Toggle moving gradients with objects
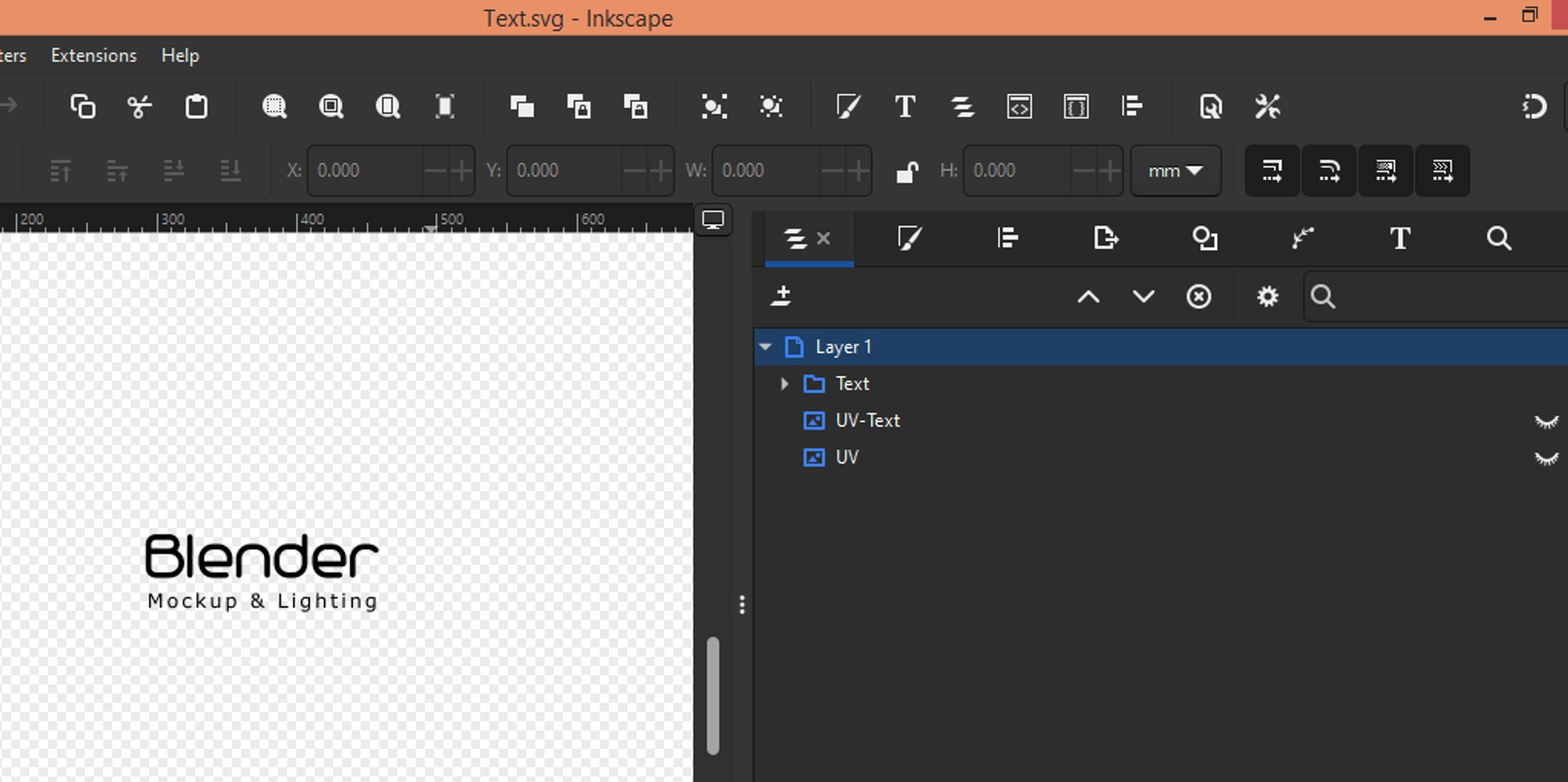Image resolution: width=1568 pixels, height=782 pixels. click(x=1386, y=171)
